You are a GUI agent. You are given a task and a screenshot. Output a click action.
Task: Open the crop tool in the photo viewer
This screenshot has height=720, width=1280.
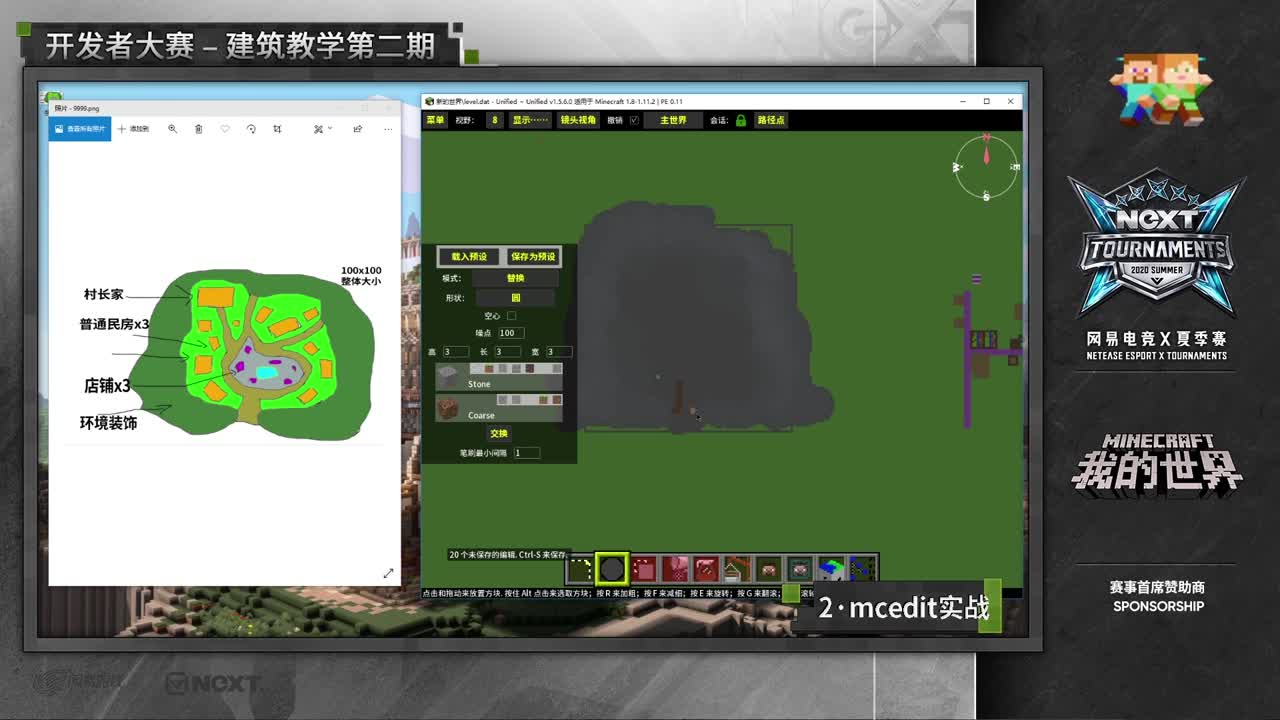tap(277, 129)
